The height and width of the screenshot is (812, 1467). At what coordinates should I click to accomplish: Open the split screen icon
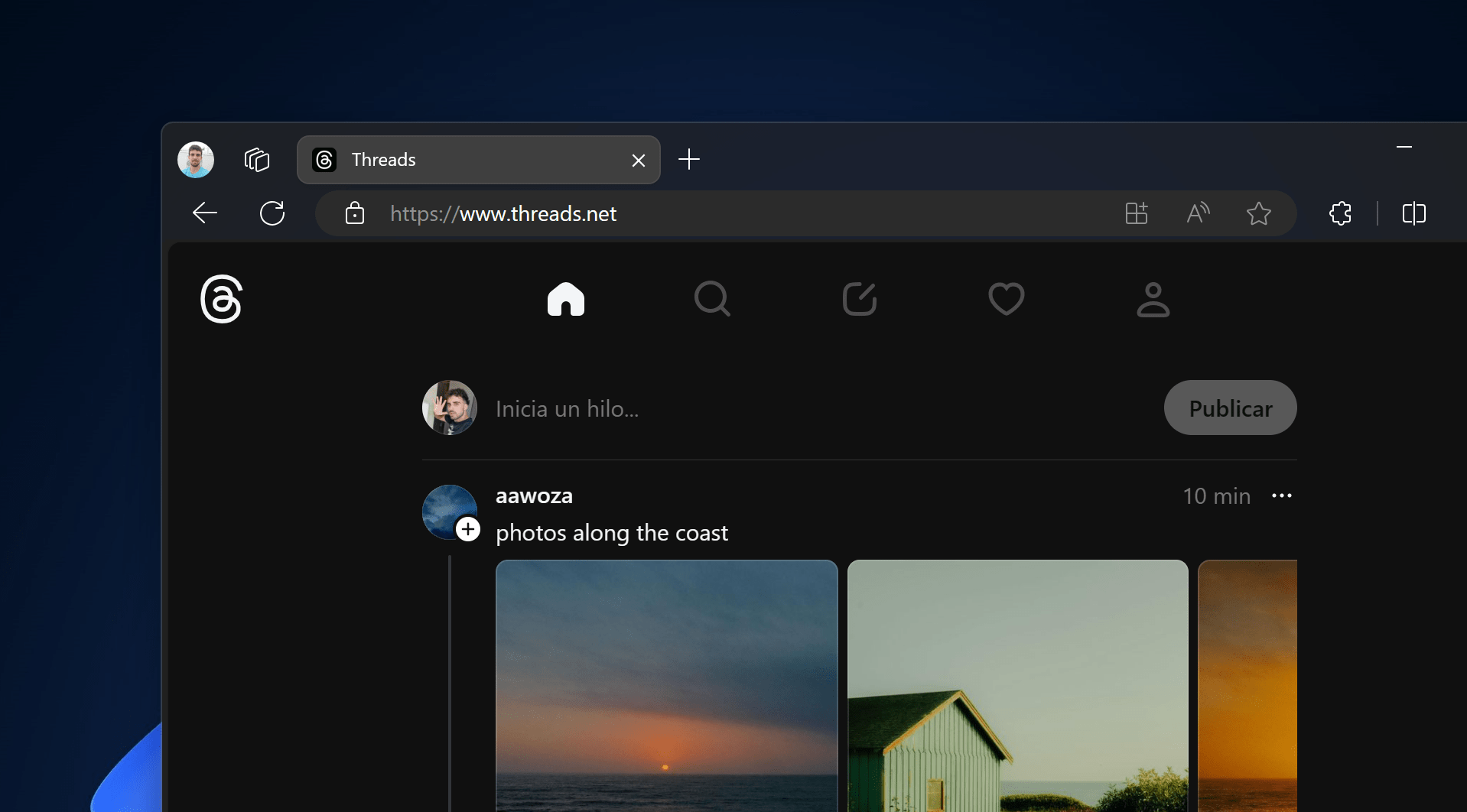pyautogui.click(x=1414, y=213)
